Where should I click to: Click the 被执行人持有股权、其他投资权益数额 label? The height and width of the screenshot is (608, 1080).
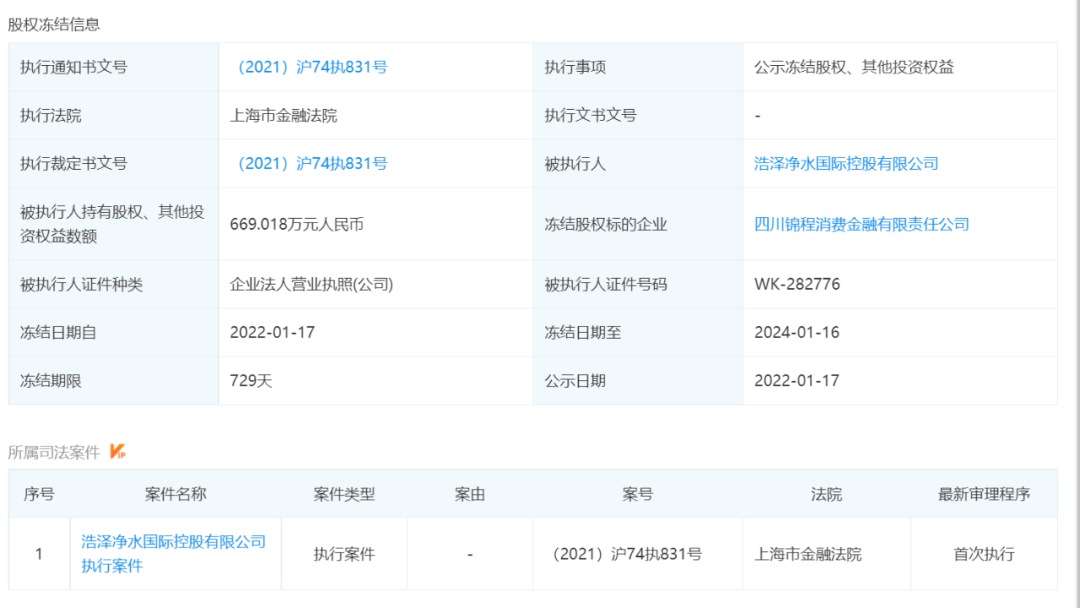point(112,224)
